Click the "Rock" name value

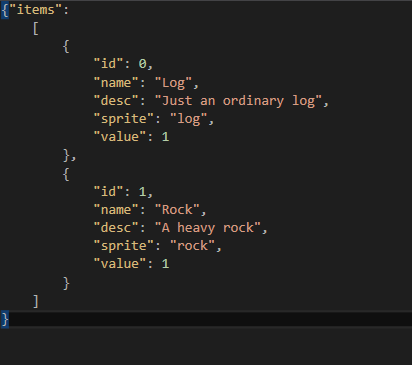pos(177,210)
